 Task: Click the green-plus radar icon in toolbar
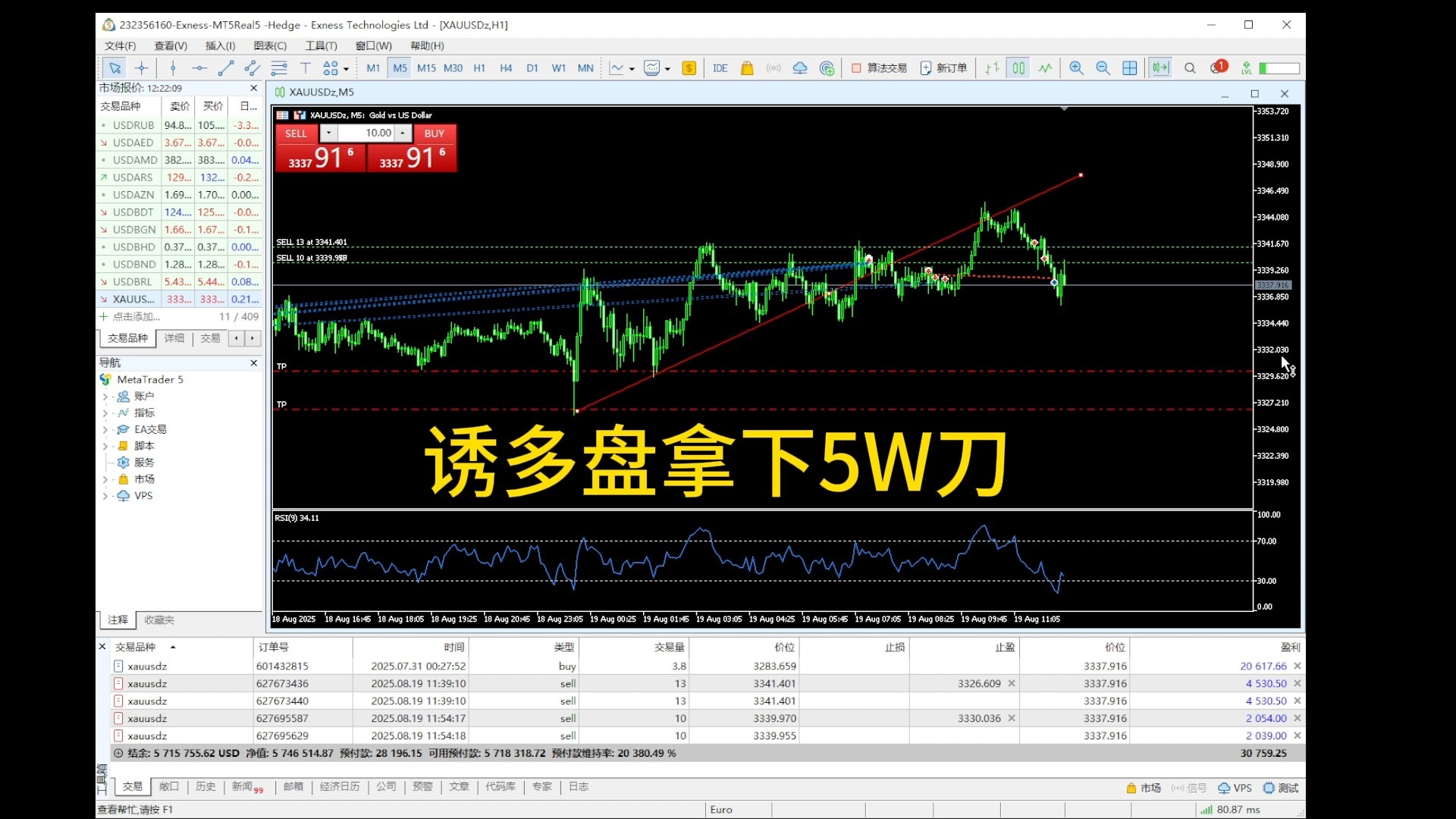[x=827, y=68]
